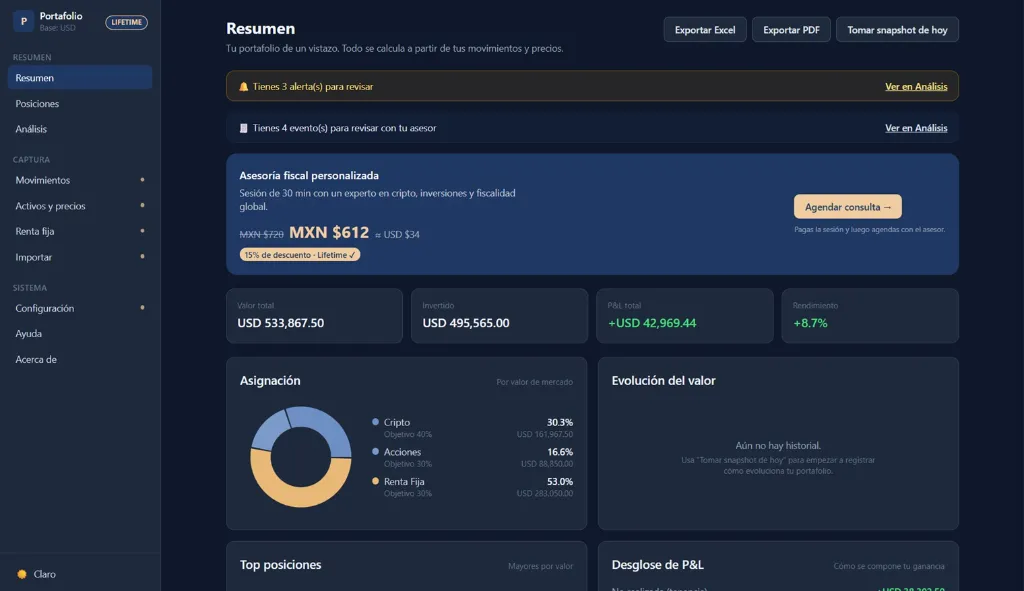Click the dot next to Movimientos
This screenshot has width=1024, height=591.
tap(142, 180)
